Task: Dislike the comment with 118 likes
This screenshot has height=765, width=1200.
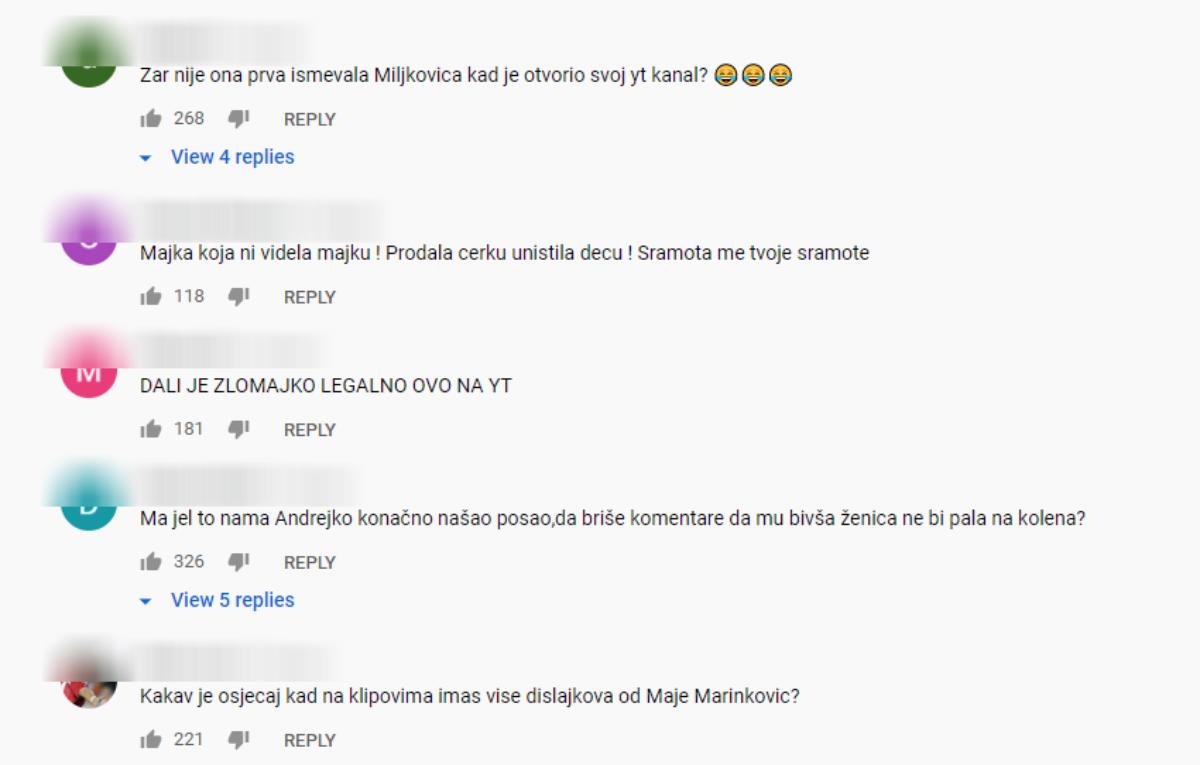Action: tap(238, 297)
